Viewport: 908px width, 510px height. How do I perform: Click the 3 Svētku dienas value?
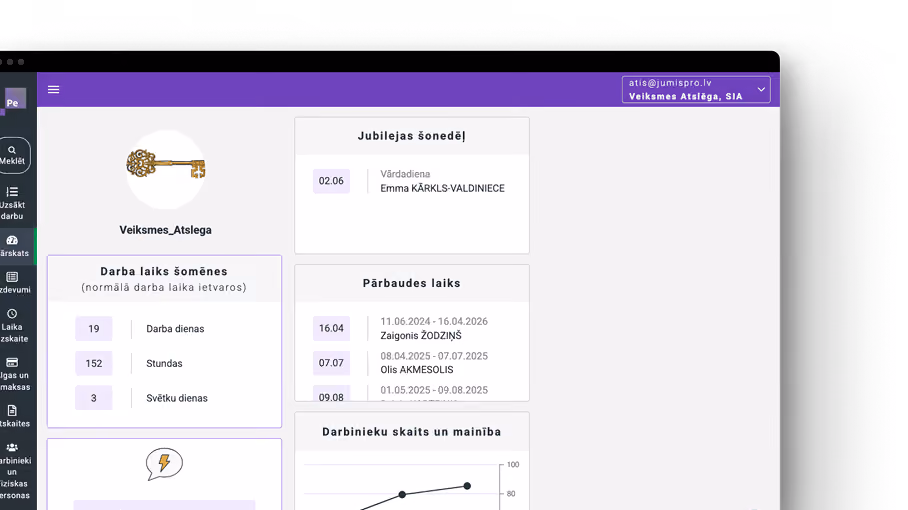tap(94, 398)
